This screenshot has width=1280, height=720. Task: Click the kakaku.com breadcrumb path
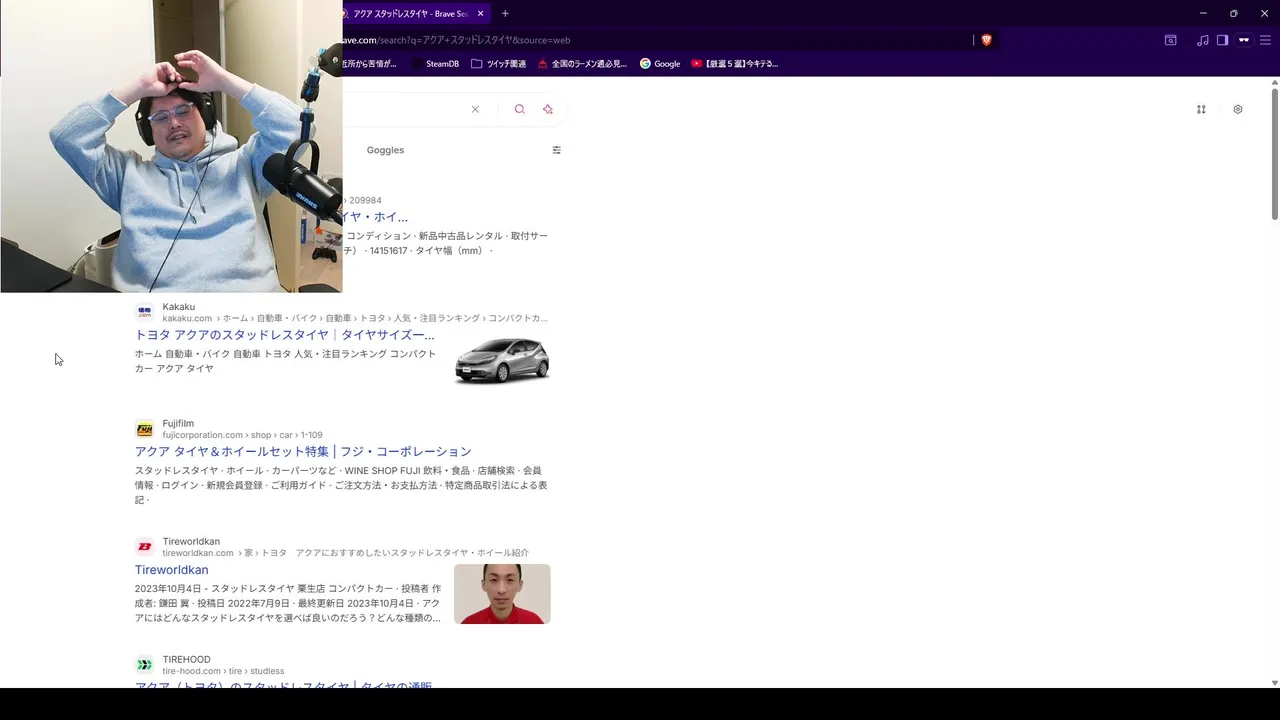[355, 318]
